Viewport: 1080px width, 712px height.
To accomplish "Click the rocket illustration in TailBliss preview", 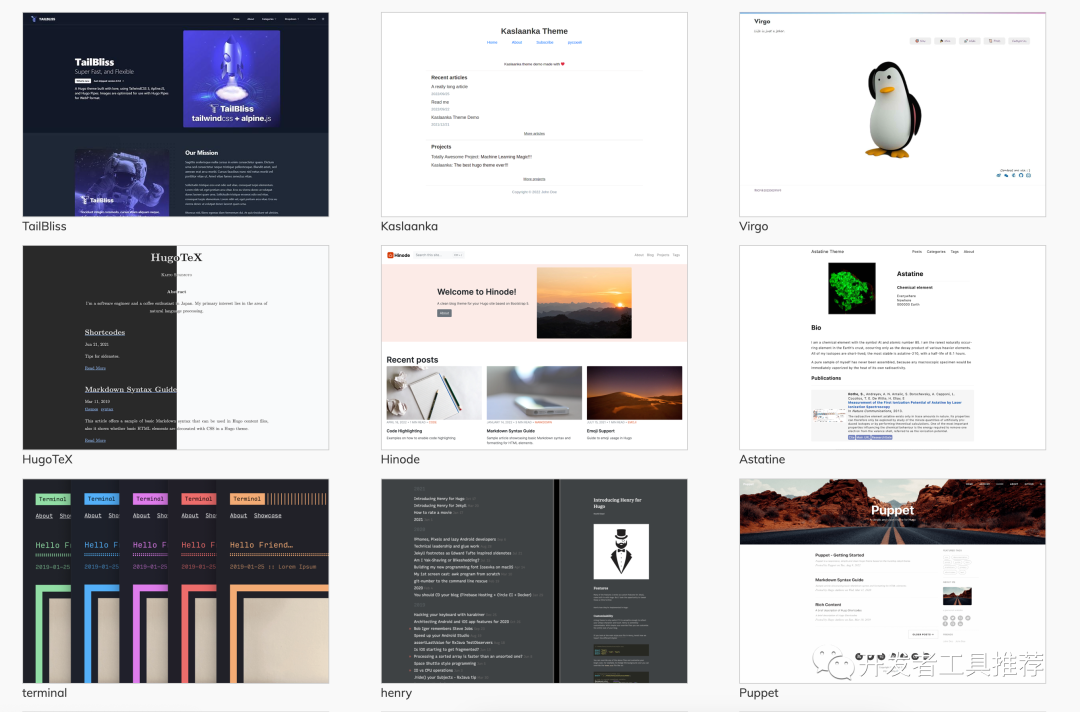I will 231,78.
